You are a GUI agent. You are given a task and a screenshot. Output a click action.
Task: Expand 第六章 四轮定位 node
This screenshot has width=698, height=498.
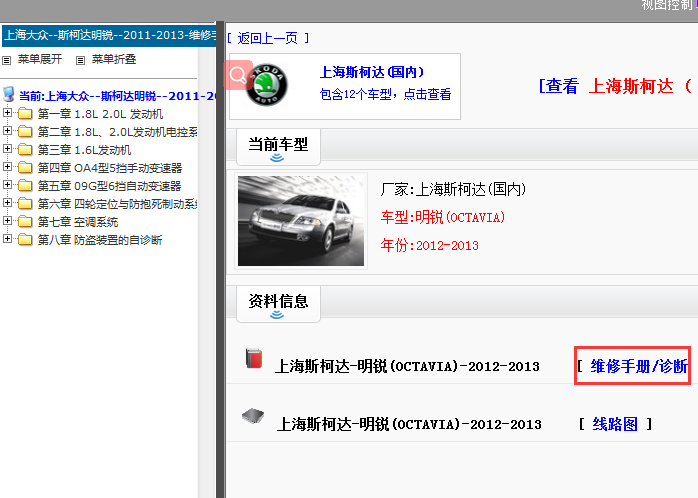pyautogui.click(x=7, y=202)
